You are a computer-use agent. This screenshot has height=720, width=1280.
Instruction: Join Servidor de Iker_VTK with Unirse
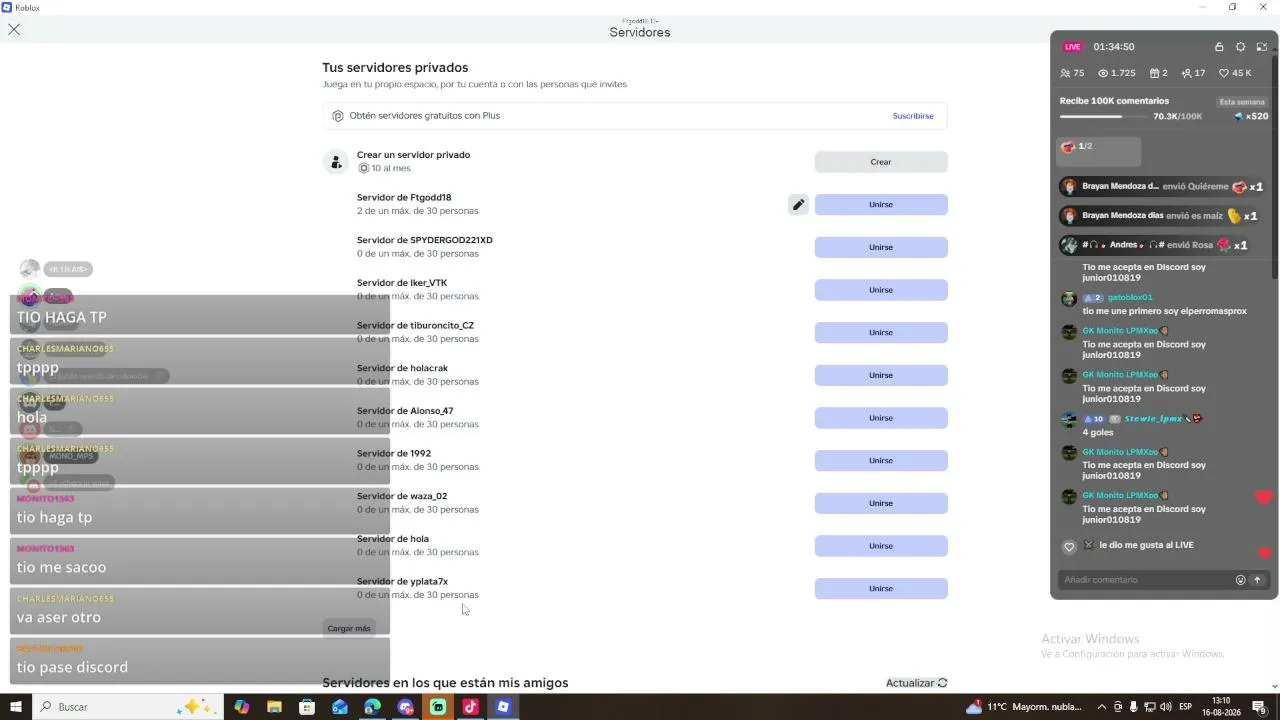881,290
